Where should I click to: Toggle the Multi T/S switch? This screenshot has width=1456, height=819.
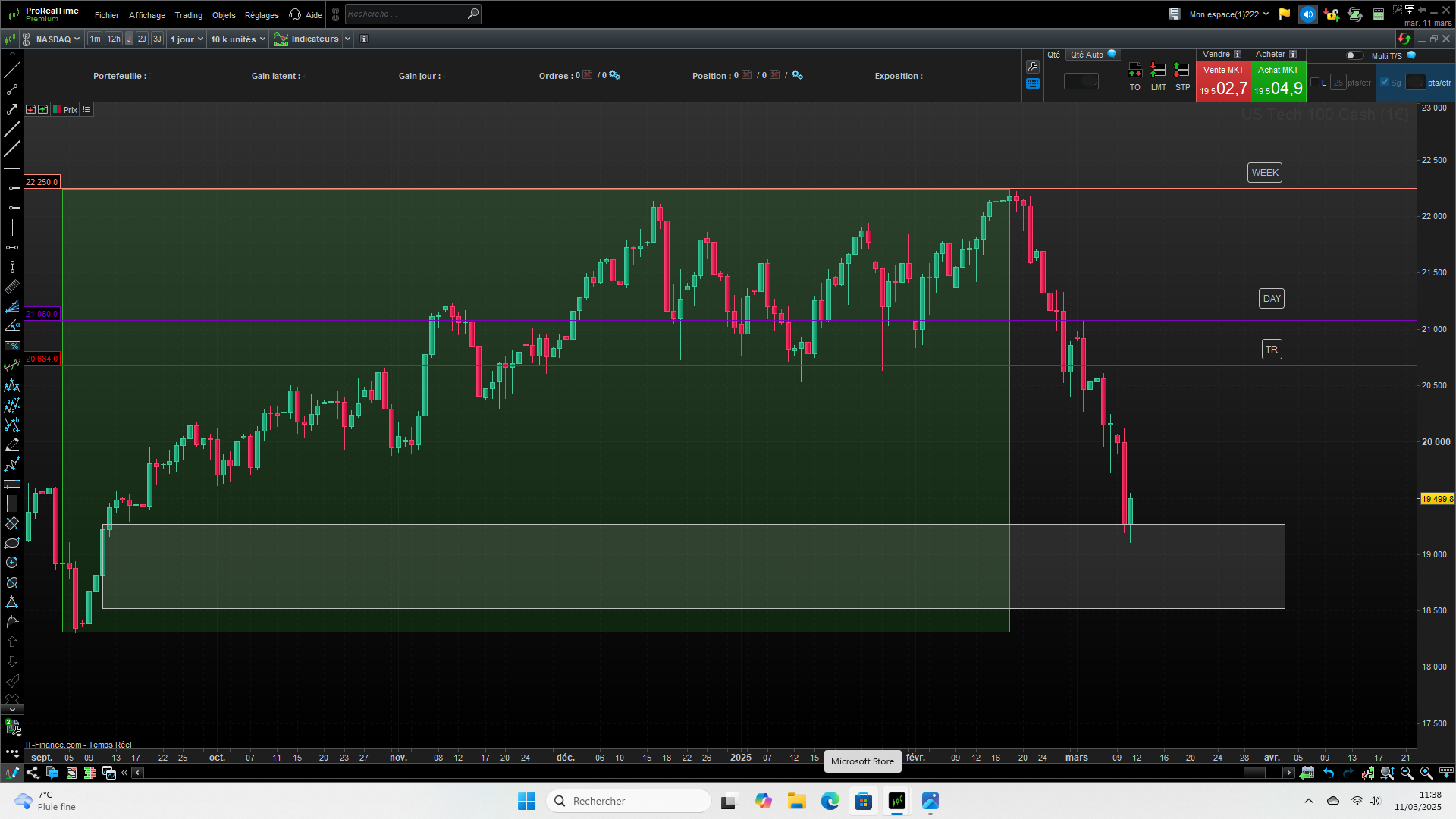tap(1354, 55)
